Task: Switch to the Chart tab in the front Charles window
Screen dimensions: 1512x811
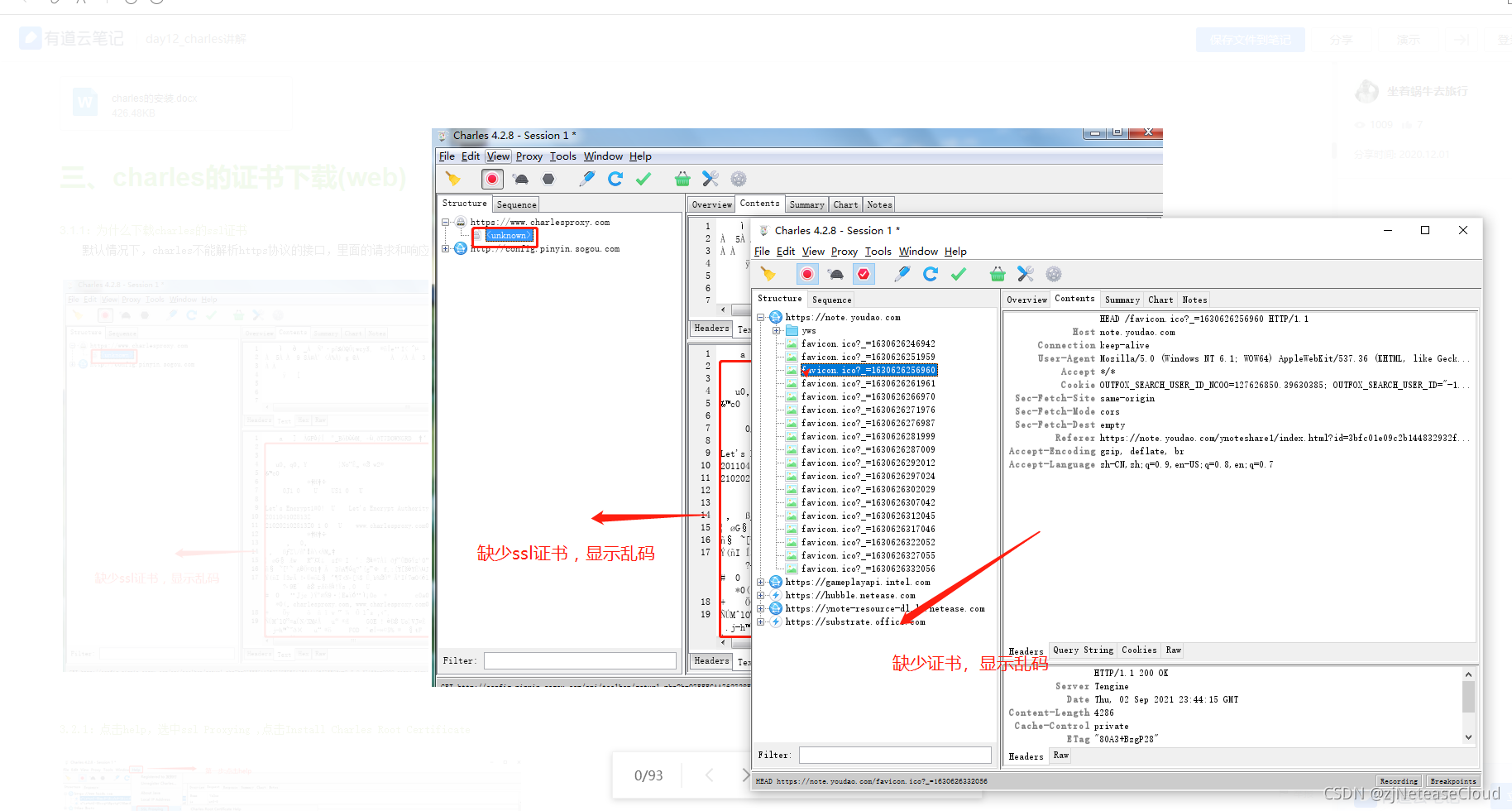Action: (x=1160, y=300)
